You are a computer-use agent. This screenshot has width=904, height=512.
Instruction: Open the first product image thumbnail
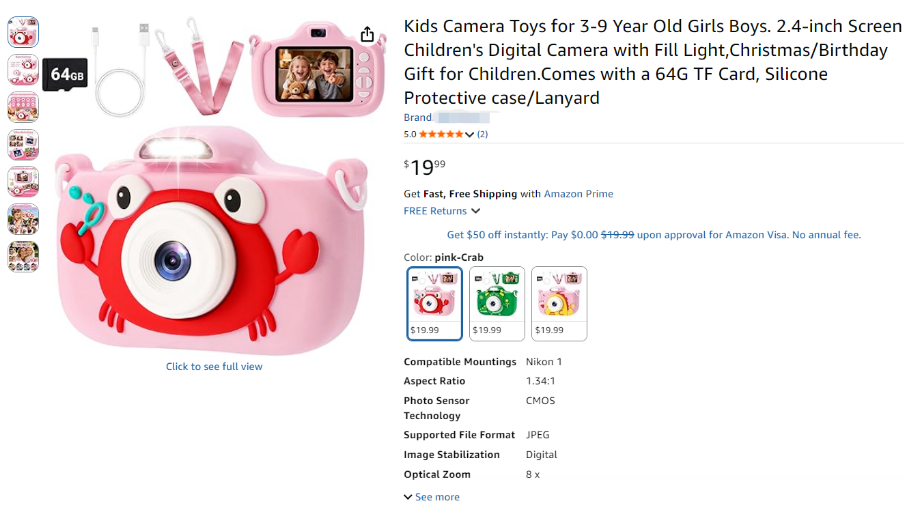23,33
